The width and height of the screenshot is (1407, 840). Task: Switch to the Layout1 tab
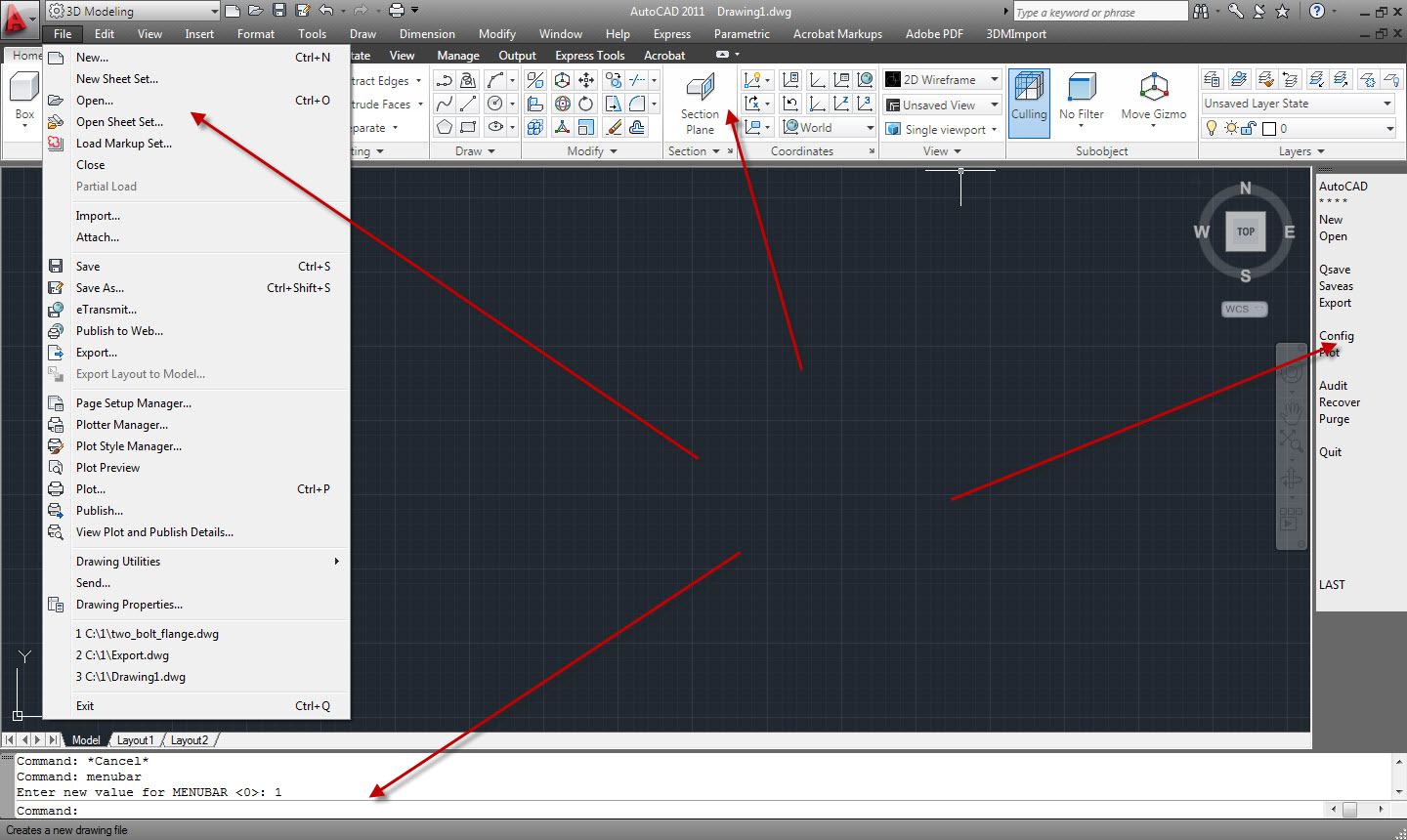135,740
